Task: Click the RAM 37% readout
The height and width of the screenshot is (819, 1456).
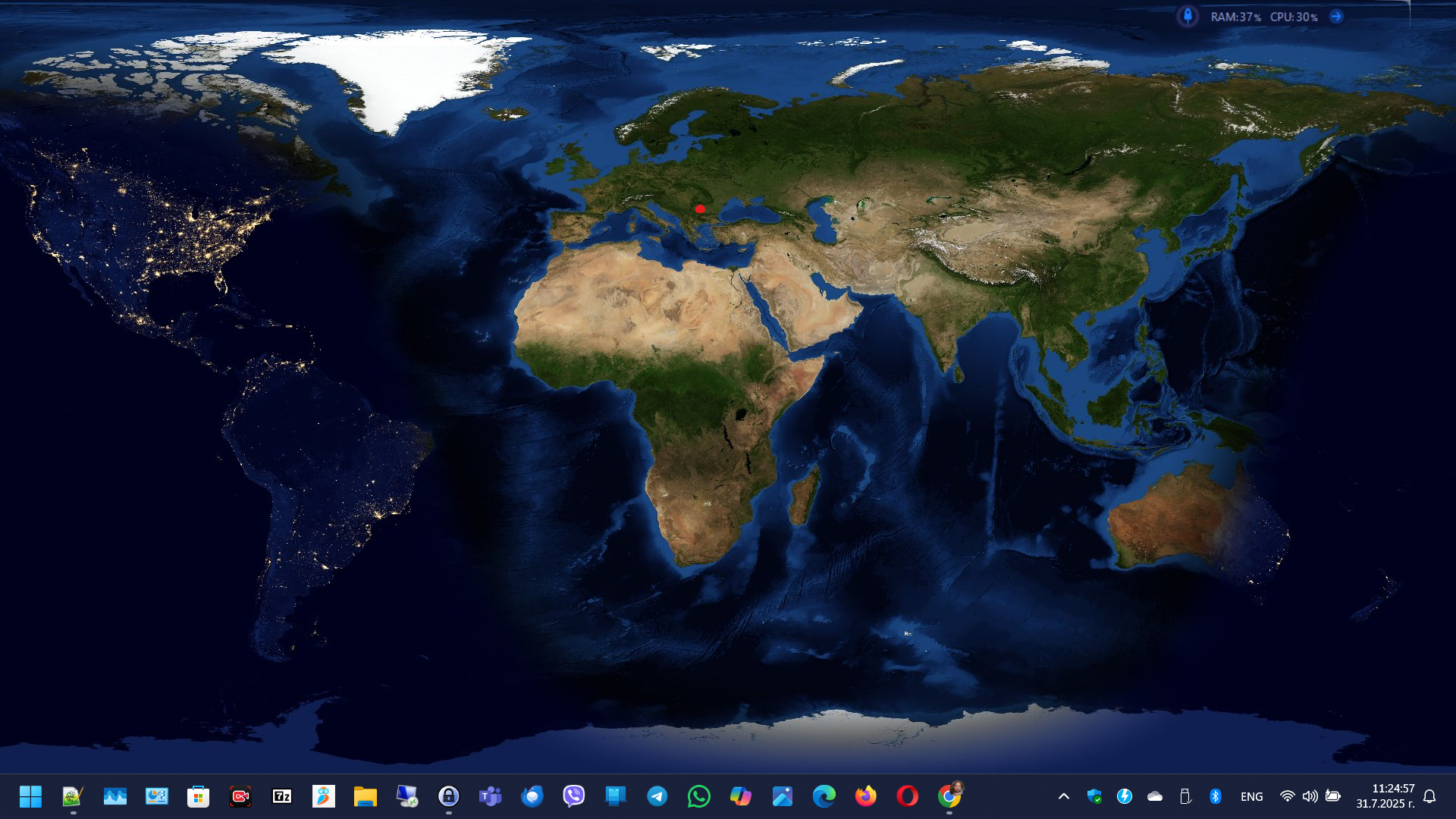Action: [1235, 17]
